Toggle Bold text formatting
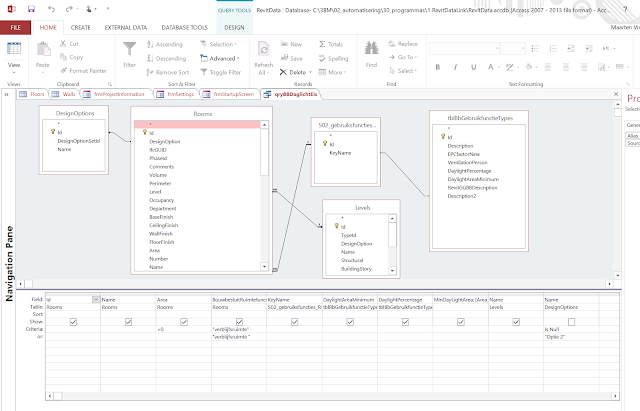This screenshot has height=411, width=640. pos(438,67)
